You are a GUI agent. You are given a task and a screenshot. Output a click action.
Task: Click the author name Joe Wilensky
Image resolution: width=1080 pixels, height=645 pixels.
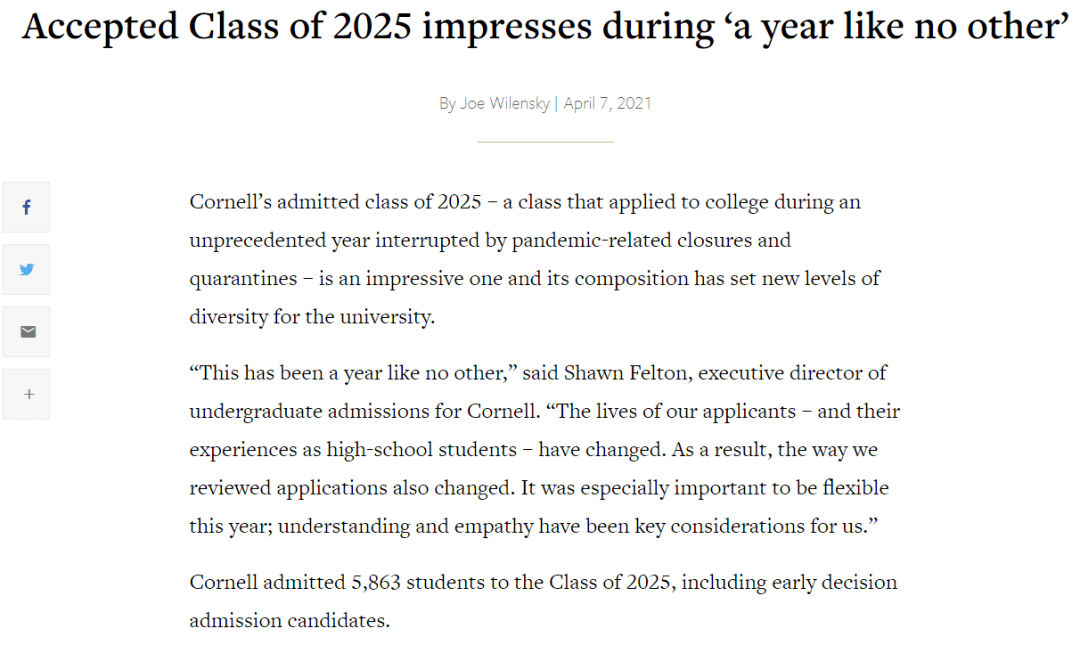505,103
